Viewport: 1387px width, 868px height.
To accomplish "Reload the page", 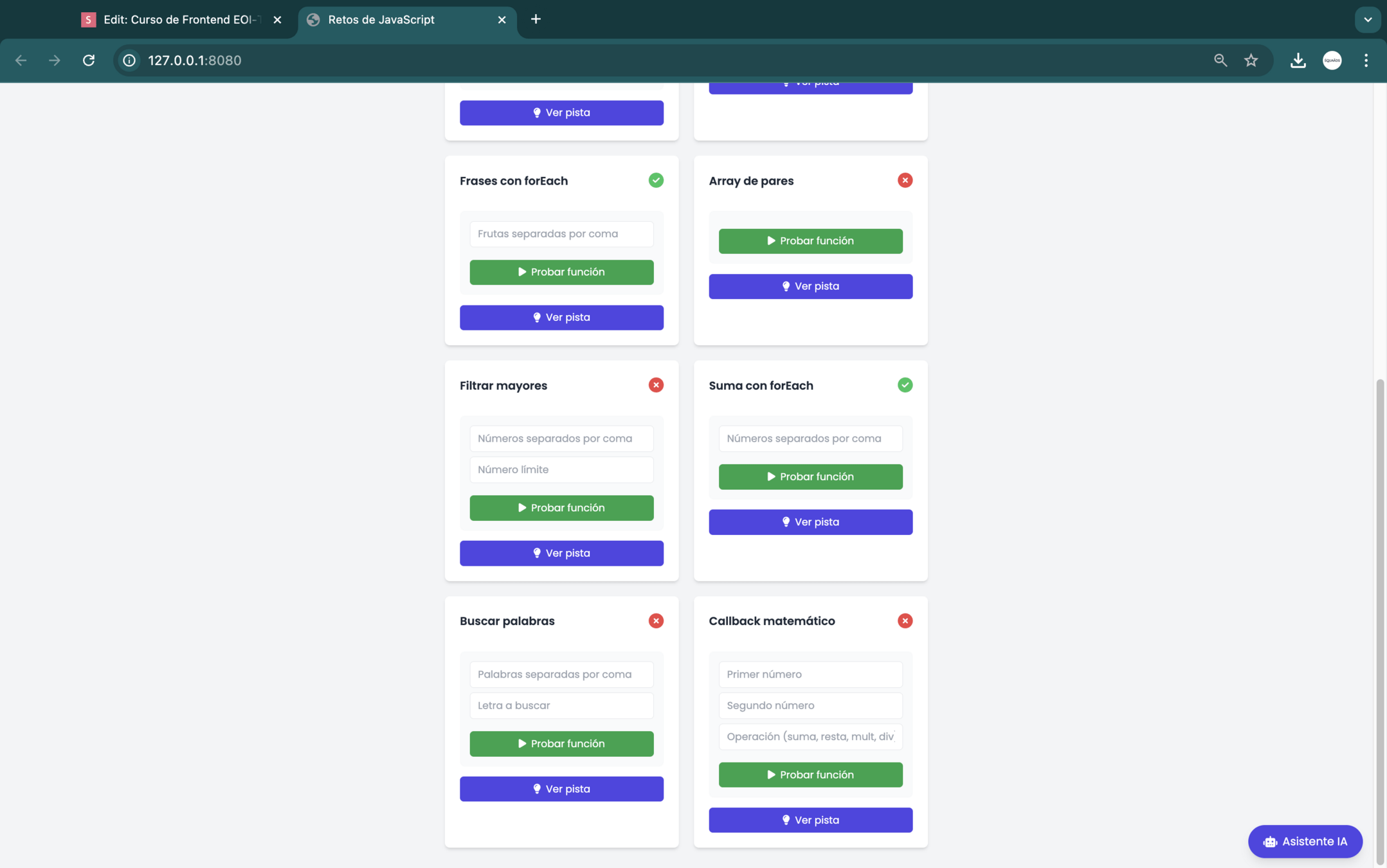I will point(89,60).
